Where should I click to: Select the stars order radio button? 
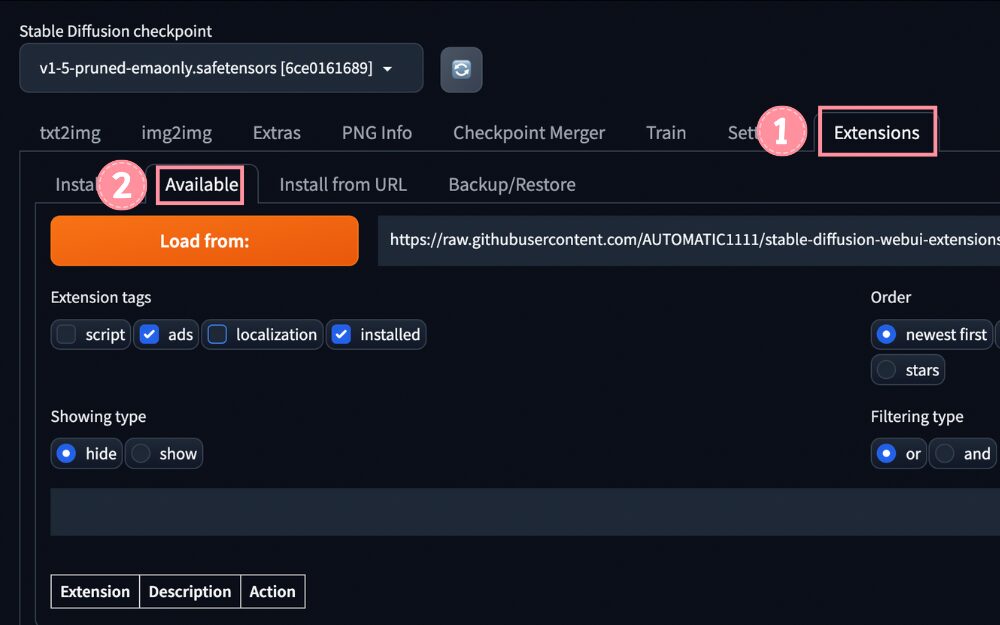(886, 370)
